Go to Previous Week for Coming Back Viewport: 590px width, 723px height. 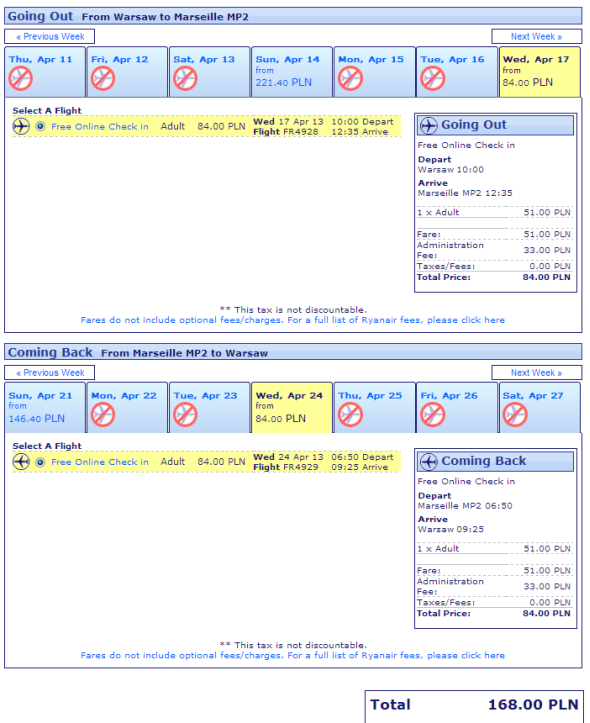click(x=50, y=373)
